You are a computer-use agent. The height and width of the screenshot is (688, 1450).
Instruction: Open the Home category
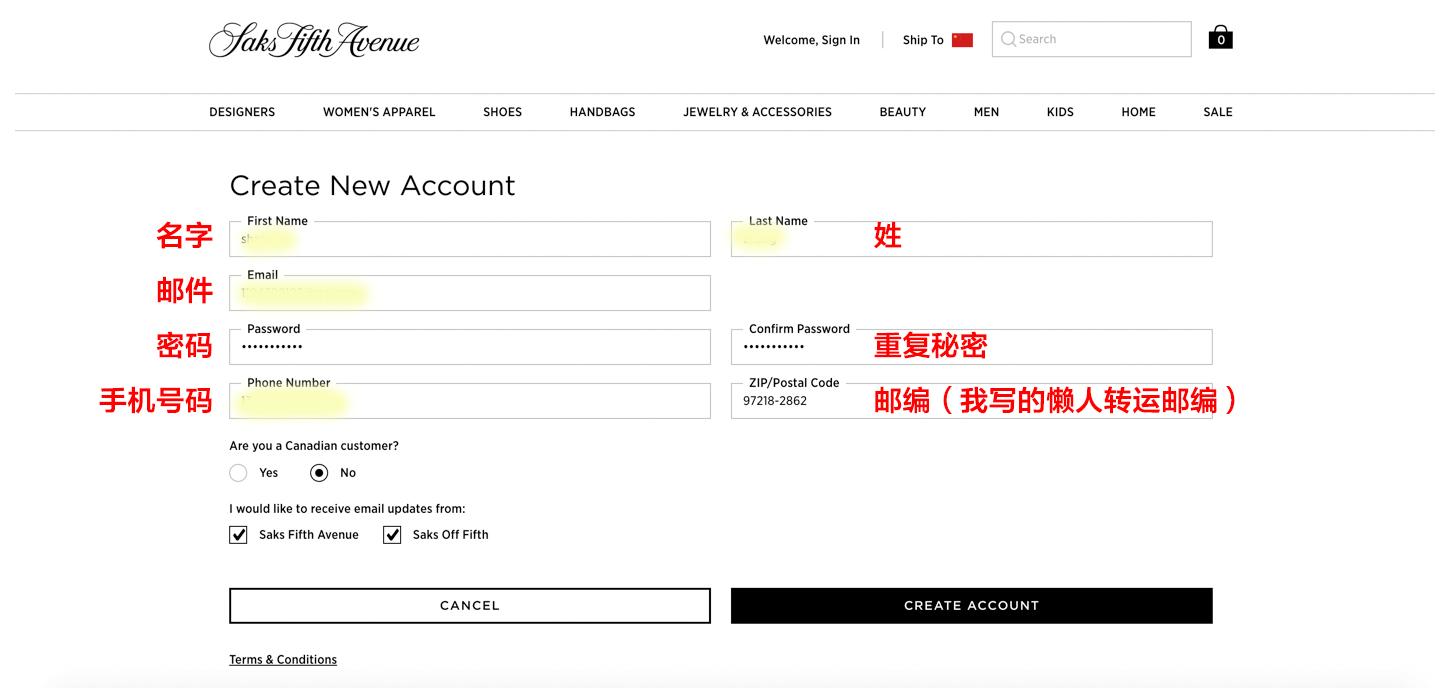1138,112
